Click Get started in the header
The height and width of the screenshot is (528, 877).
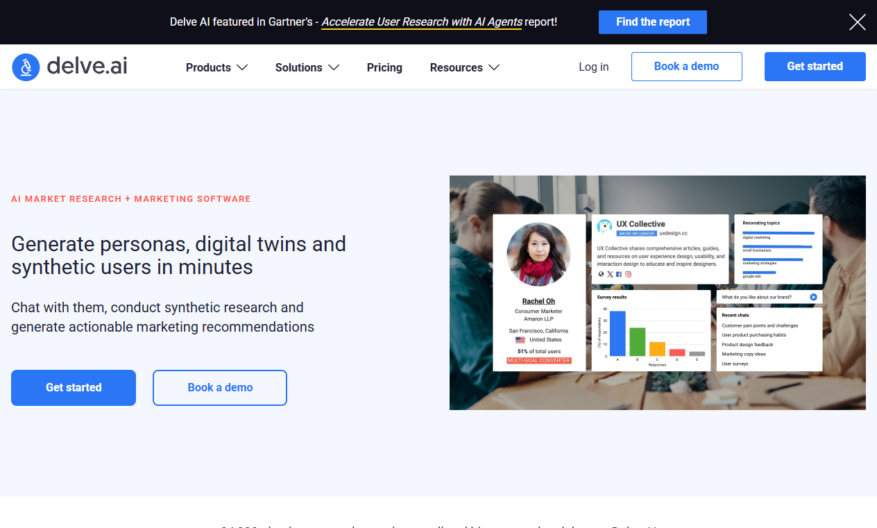815,66
